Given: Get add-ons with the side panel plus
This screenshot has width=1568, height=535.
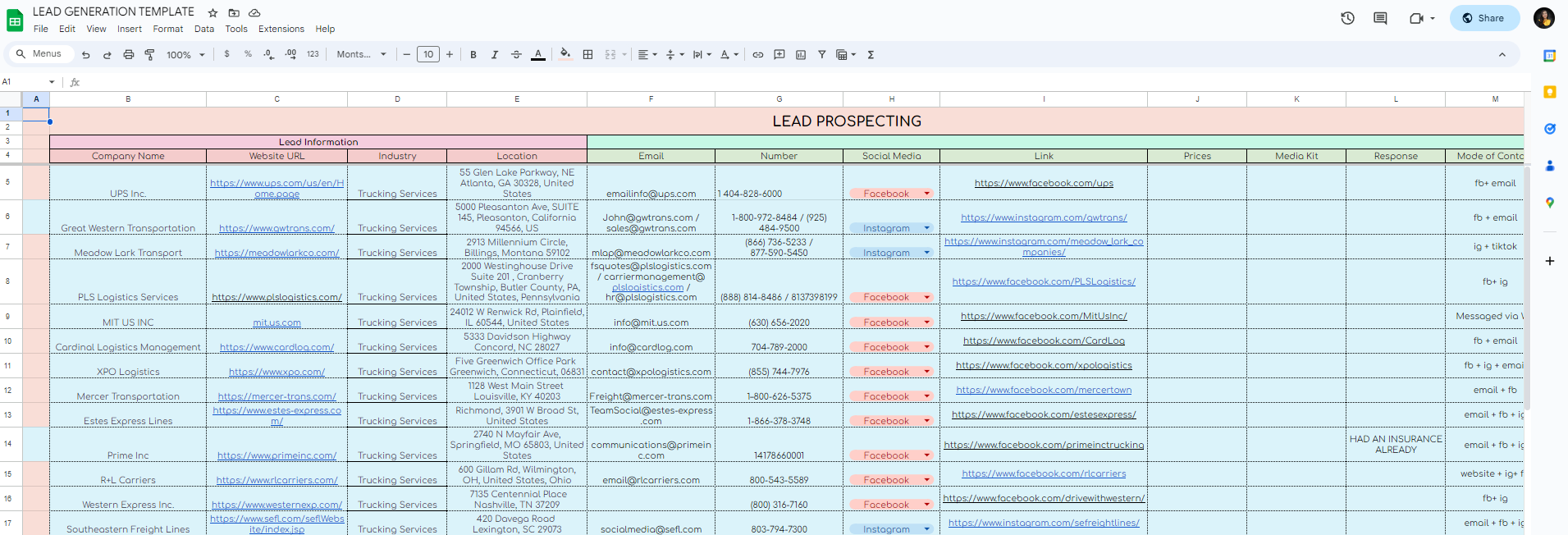Looking at the screenshot, I should (x=1550, y=261).
